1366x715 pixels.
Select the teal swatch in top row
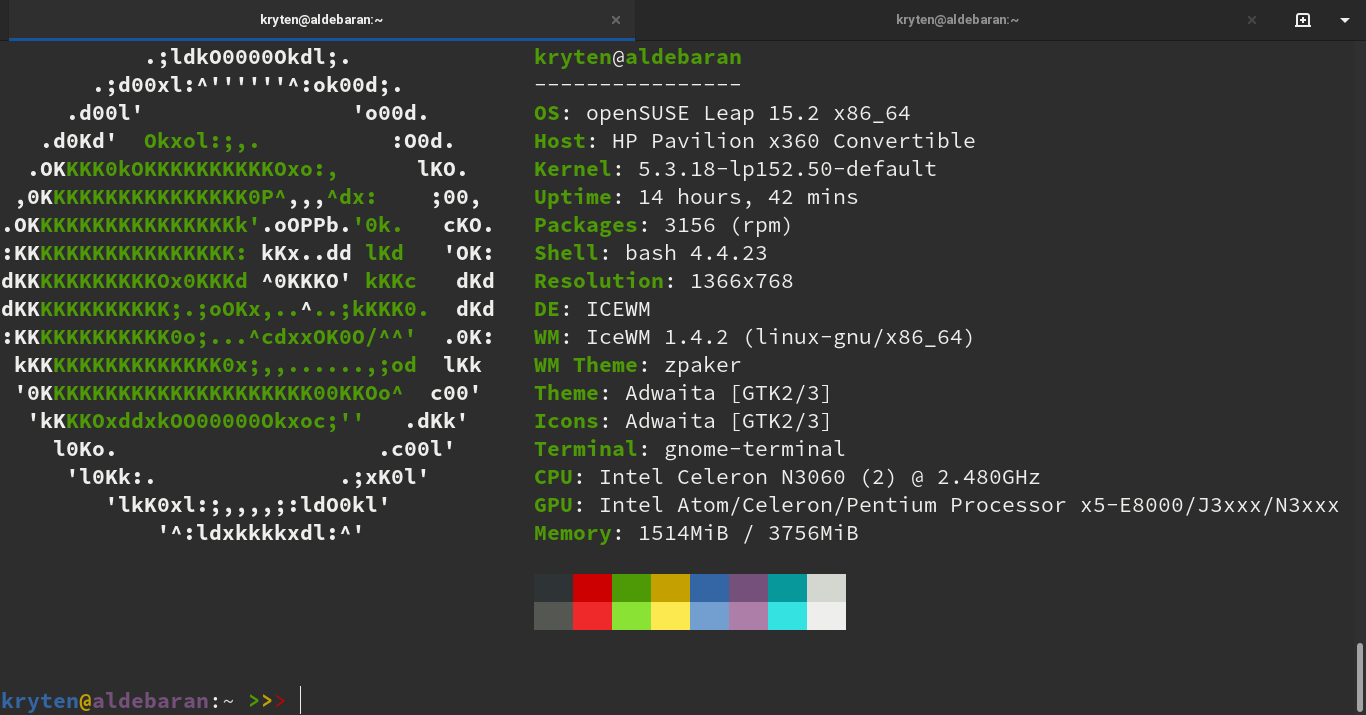coord(787,588)
